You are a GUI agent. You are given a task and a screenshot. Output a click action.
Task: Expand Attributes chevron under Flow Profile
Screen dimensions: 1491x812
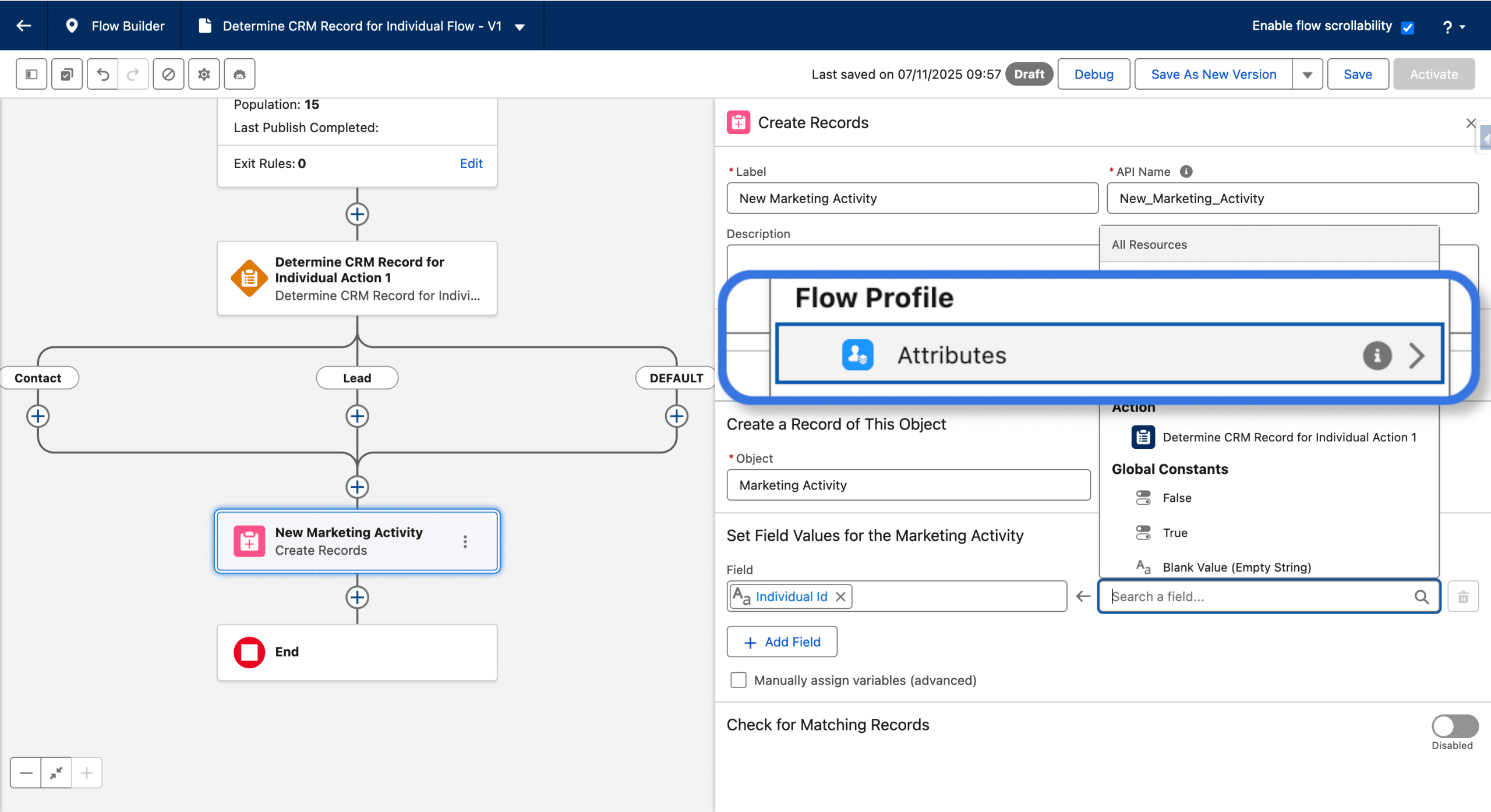point(1417,355)
